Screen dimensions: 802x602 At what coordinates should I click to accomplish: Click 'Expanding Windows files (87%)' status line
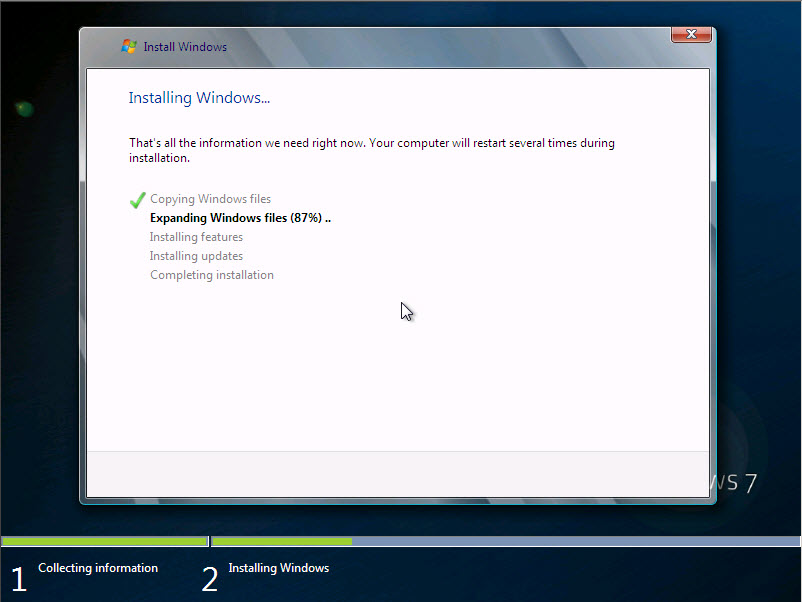(x=240, y=218)
